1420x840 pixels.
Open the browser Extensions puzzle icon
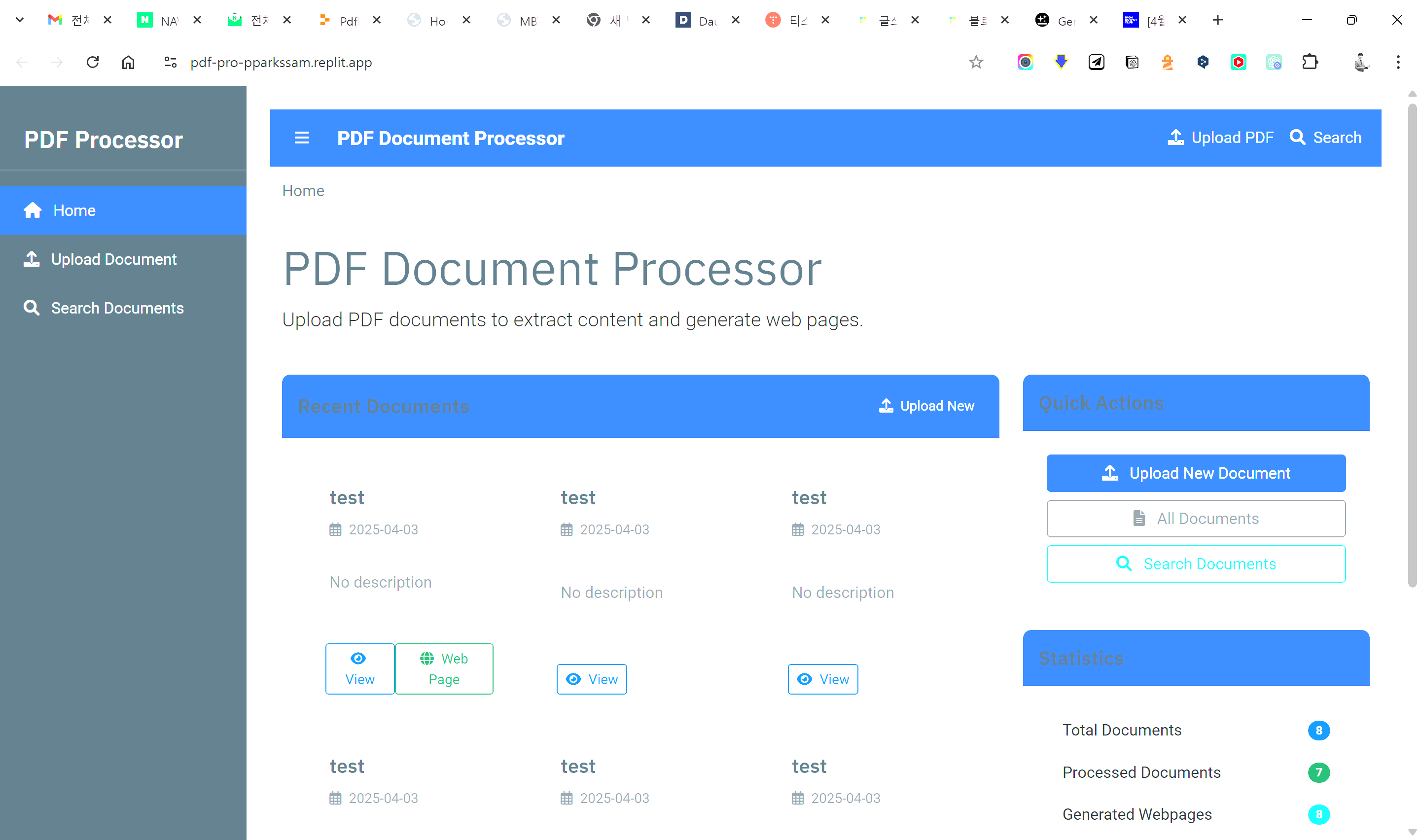[1310, 62]
